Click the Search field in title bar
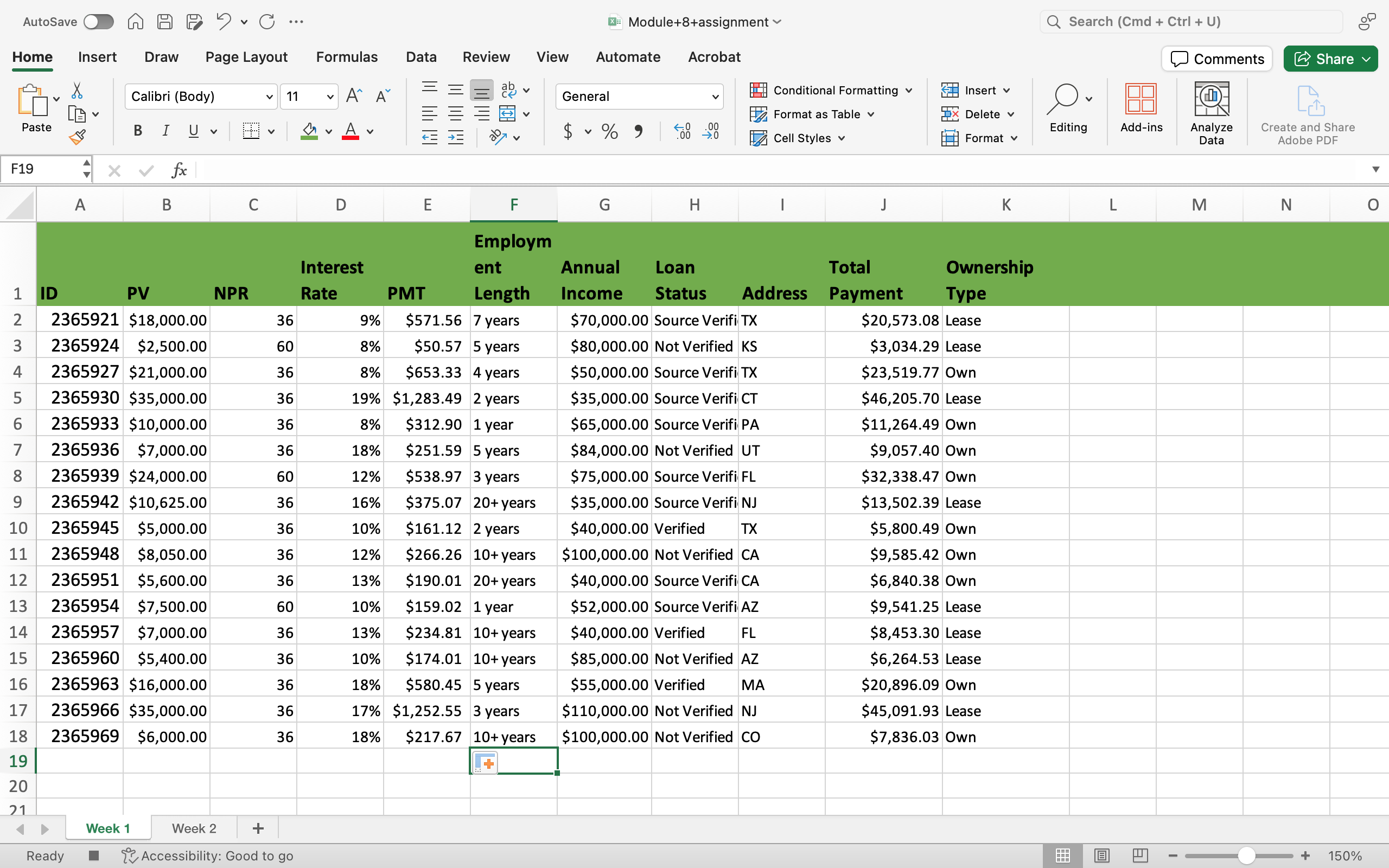 pyautogui.click(x=1192, y=22)
